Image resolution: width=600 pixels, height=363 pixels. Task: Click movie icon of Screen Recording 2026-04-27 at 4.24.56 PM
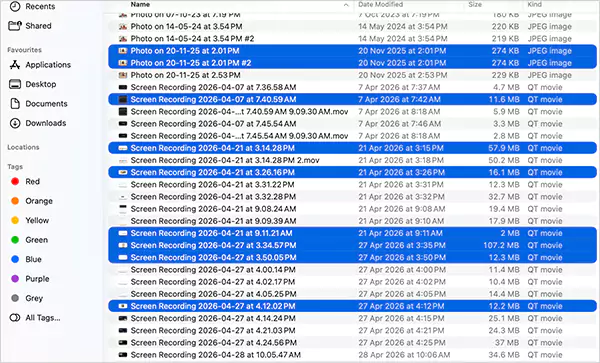(122, 342)
